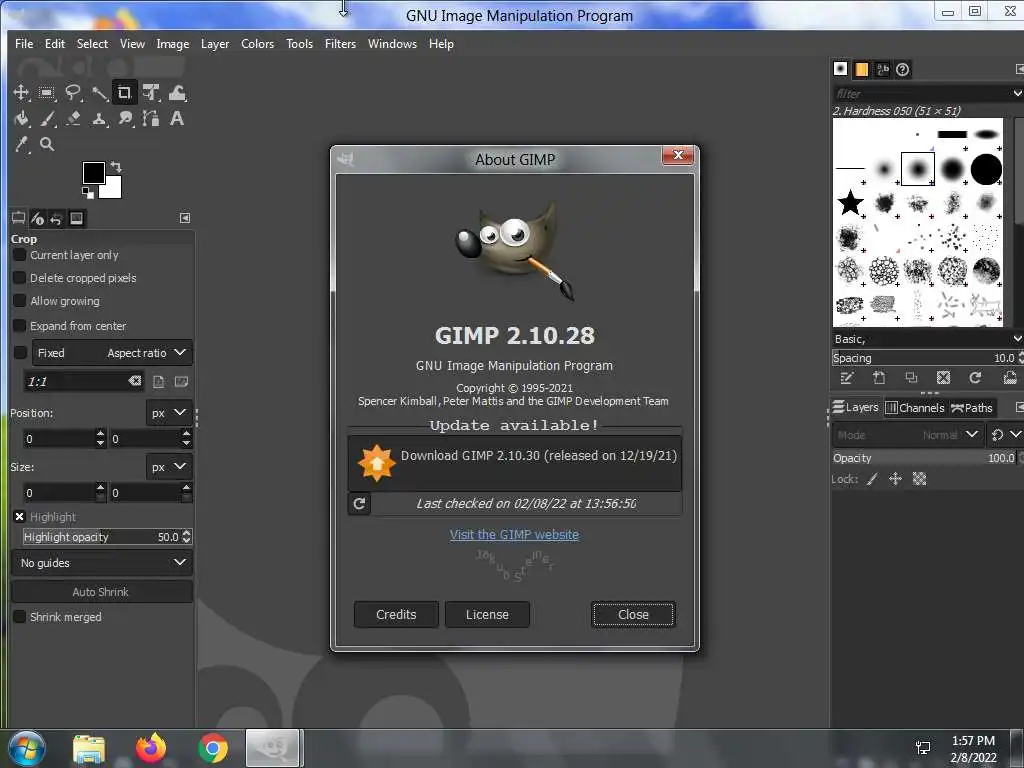Open the Undo History tab
This screenshot has width=1024, height=768.
(57, 218)
